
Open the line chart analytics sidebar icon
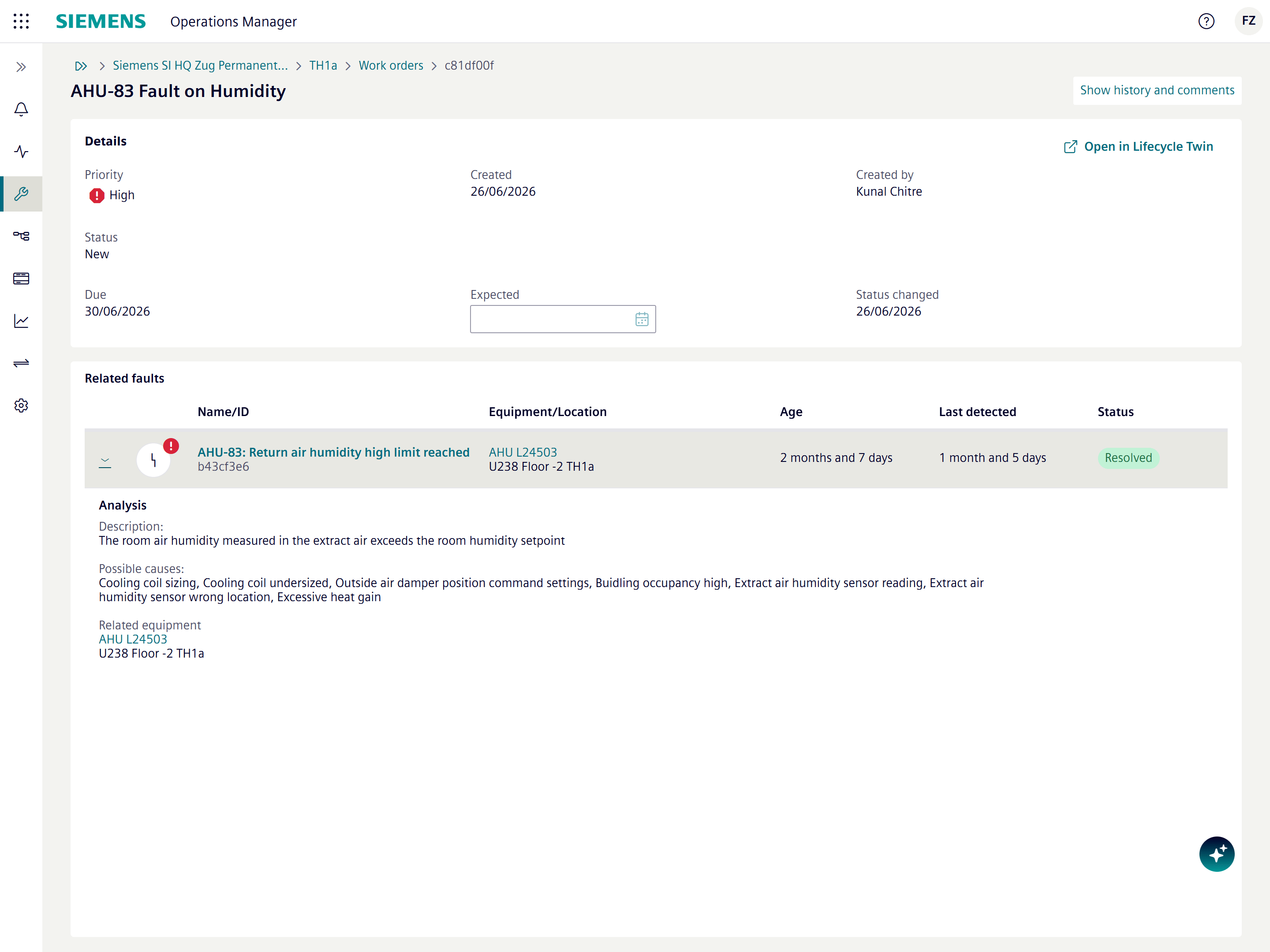21,321
